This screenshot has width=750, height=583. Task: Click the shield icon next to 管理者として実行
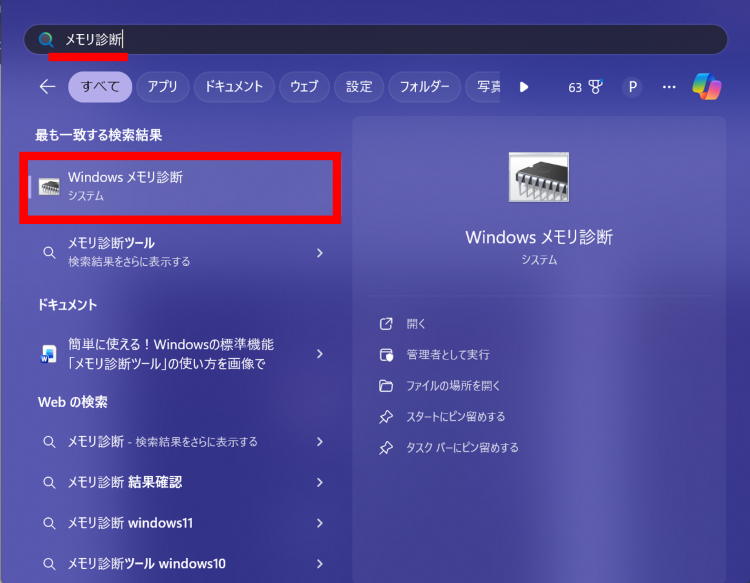(386, 355)
